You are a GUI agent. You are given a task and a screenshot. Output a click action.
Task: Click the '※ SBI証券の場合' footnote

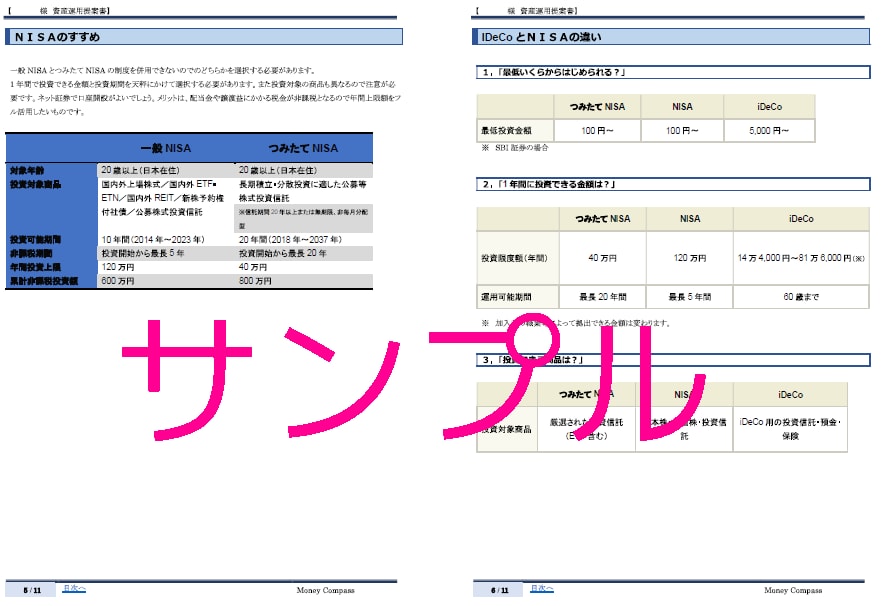click(515, 148)
